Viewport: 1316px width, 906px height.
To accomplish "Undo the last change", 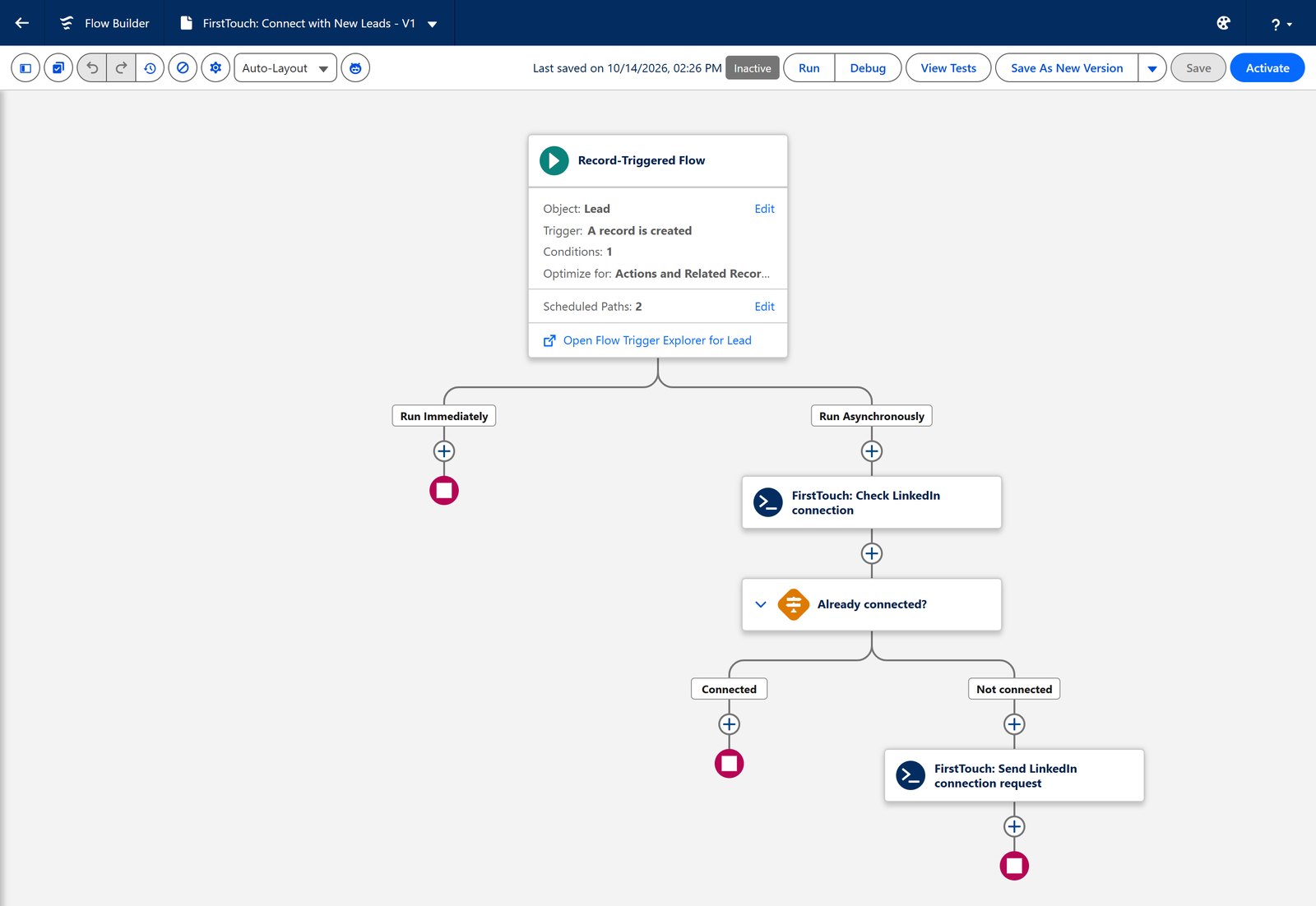I will click(x=92, y=68).
